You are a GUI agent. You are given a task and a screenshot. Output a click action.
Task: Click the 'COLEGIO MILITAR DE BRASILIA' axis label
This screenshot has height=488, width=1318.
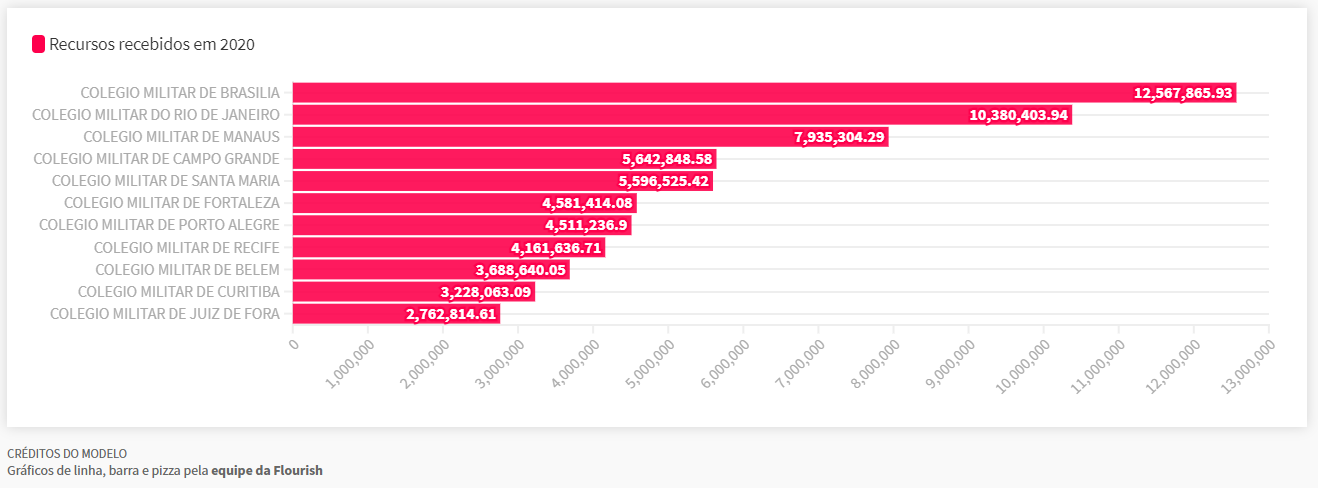point(180,93)
